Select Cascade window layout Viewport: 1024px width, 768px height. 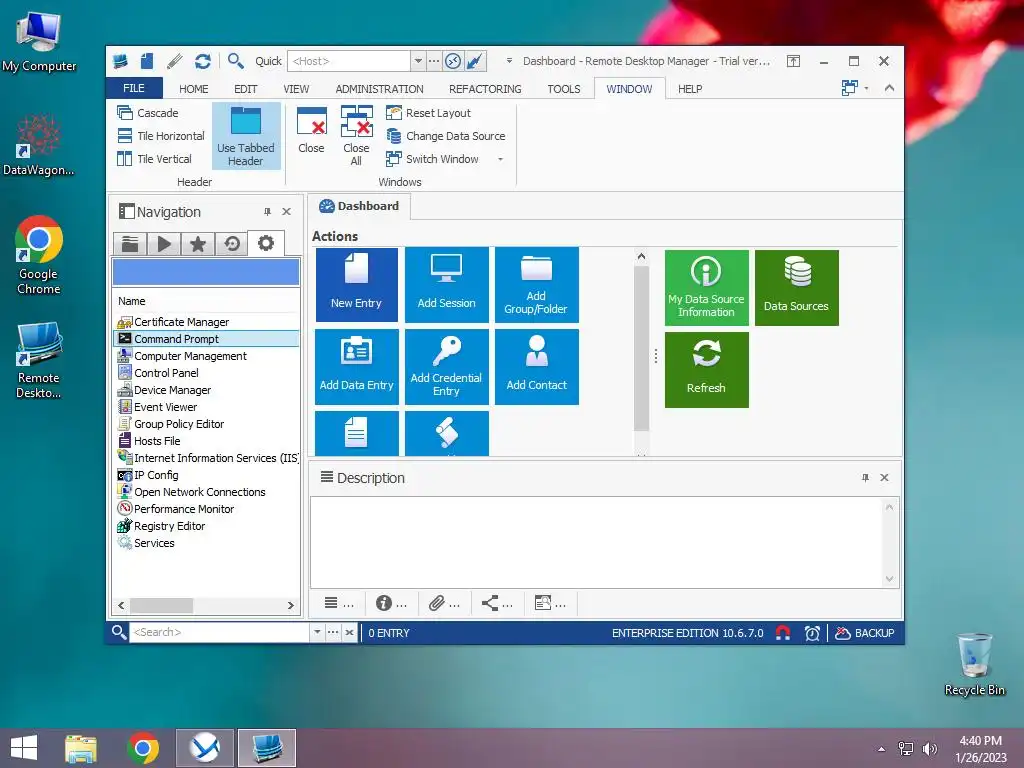pyautogui.click(x=148, y=113)
